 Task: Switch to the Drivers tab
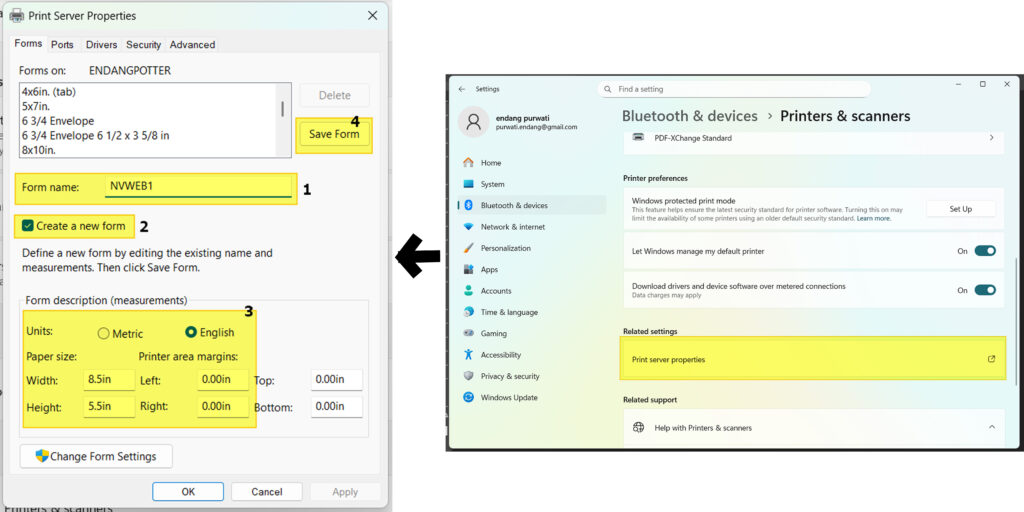tap(101, 45)
